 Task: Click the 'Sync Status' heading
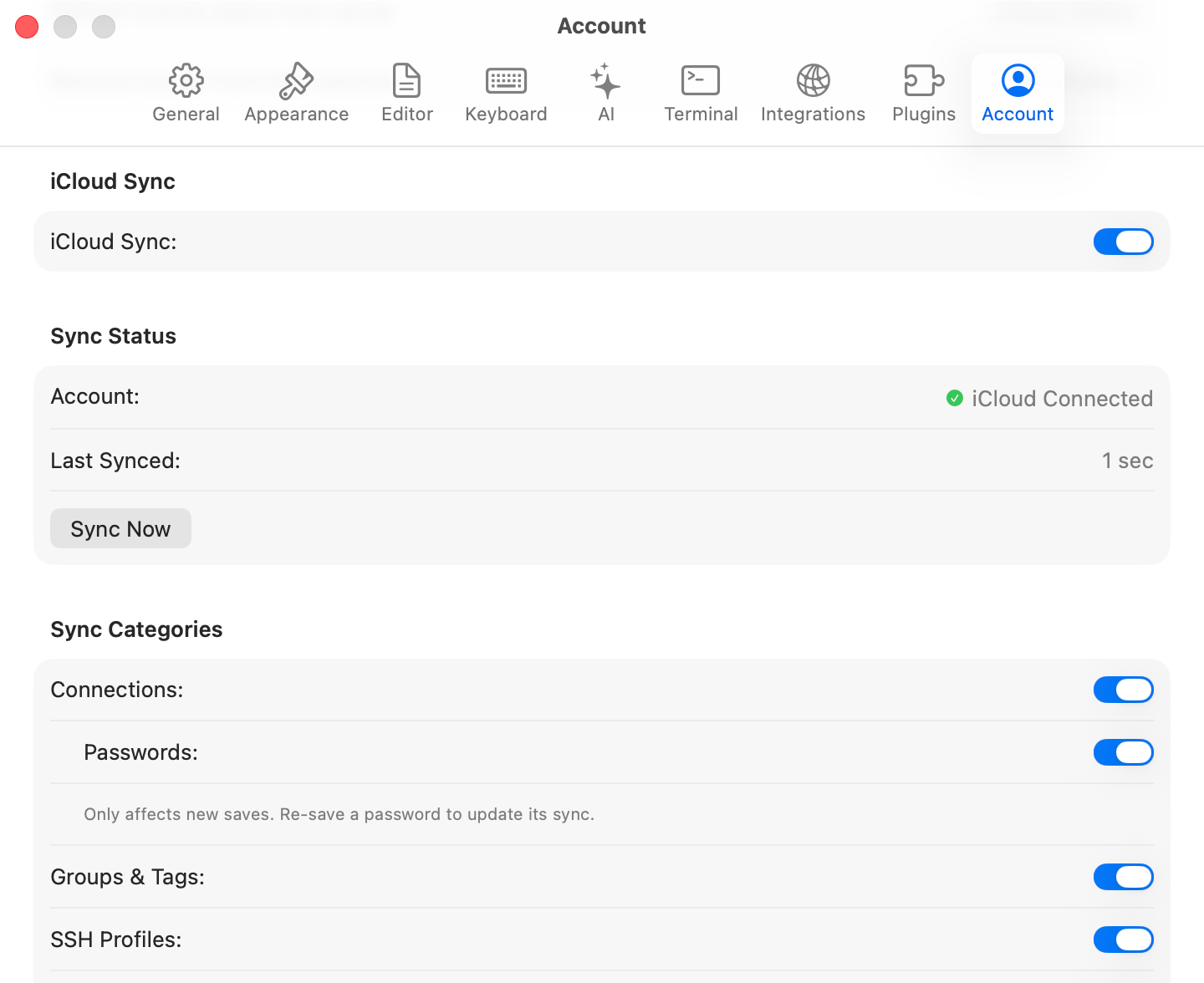(x=113, y=336)
